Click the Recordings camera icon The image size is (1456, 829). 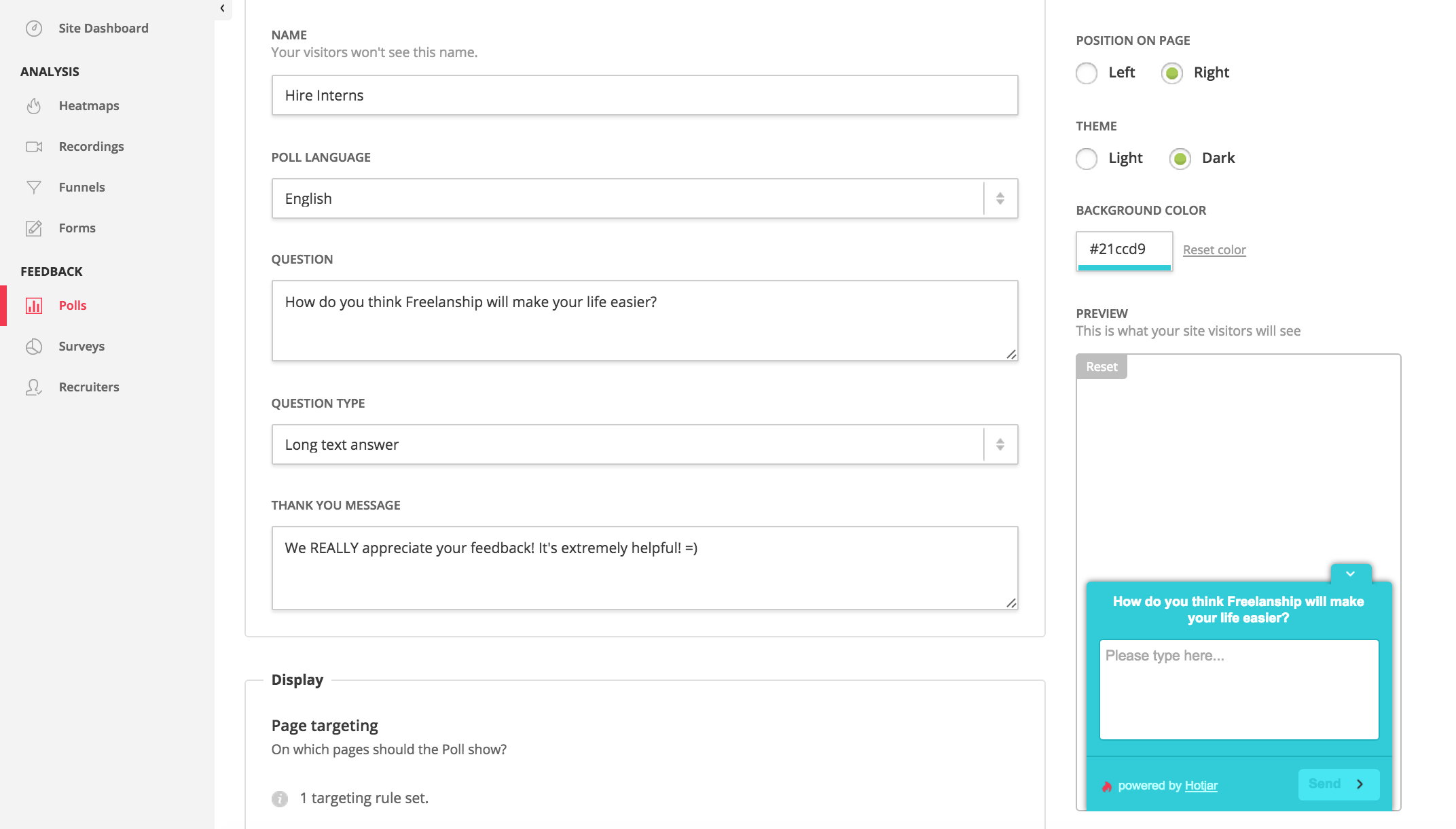(34, 147)
